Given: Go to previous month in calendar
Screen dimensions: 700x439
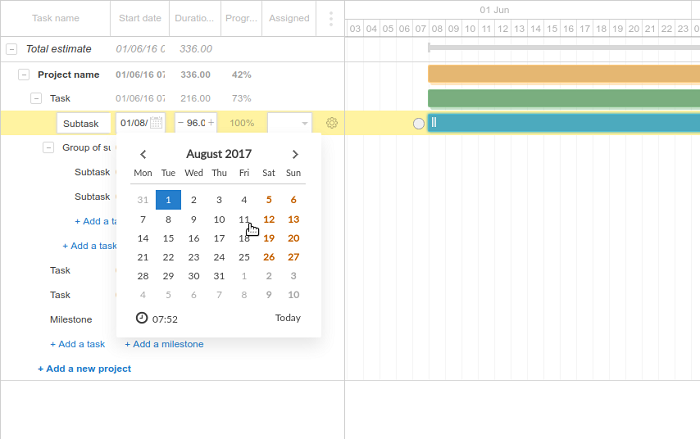Looking at the screenshot, I should pyautogui.click(x=143, y=154).
